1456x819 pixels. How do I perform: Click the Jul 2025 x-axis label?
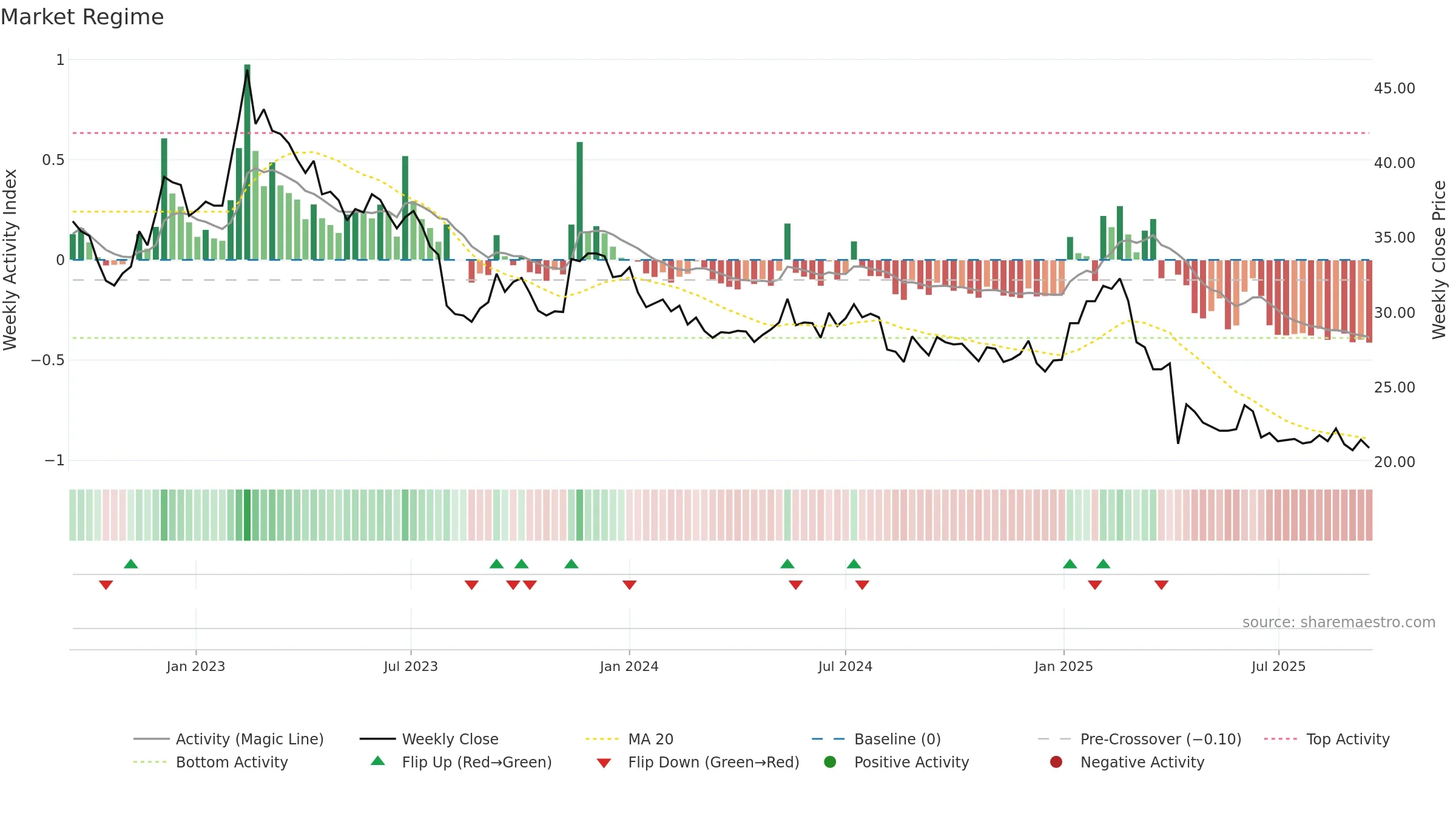point(1278,666)
